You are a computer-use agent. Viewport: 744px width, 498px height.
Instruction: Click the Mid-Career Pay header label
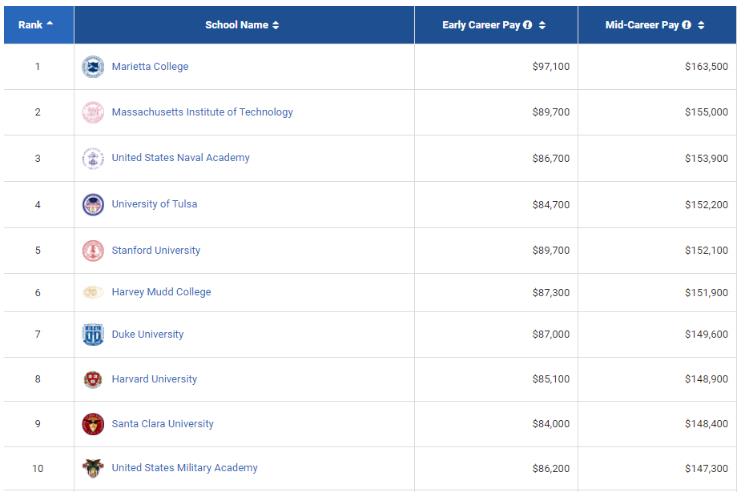[642, 25]
